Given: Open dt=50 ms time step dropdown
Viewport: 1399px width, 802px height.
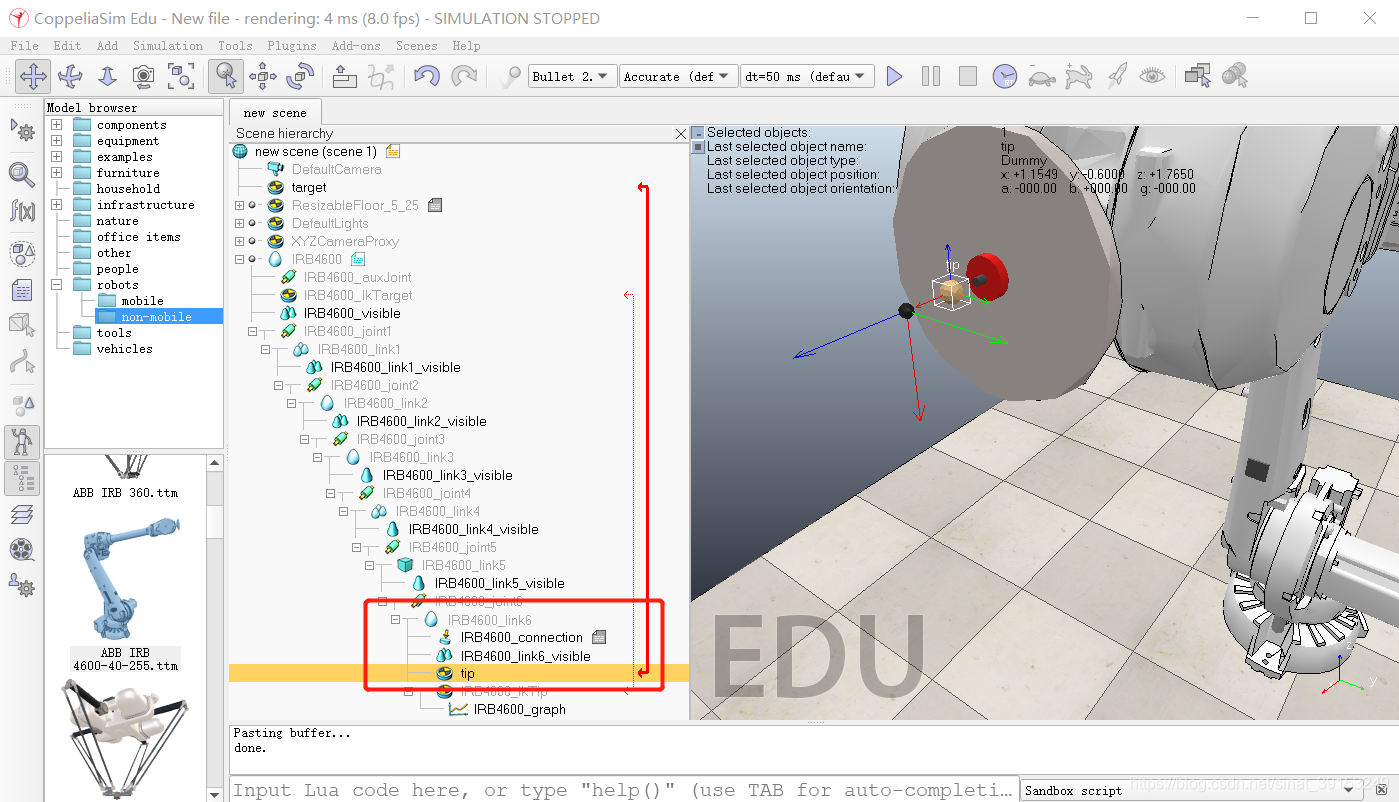Looking at the screenshot, I should [x=807, y=76].
